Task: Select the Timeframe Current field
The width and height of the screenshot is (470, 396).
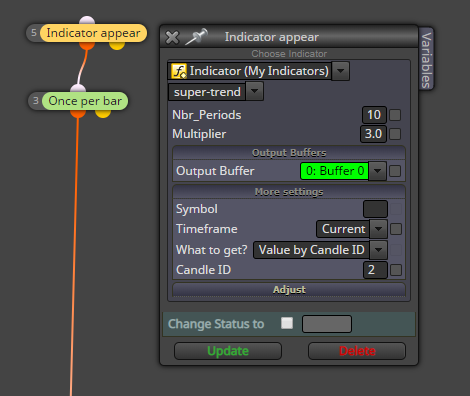Action: 343,229
